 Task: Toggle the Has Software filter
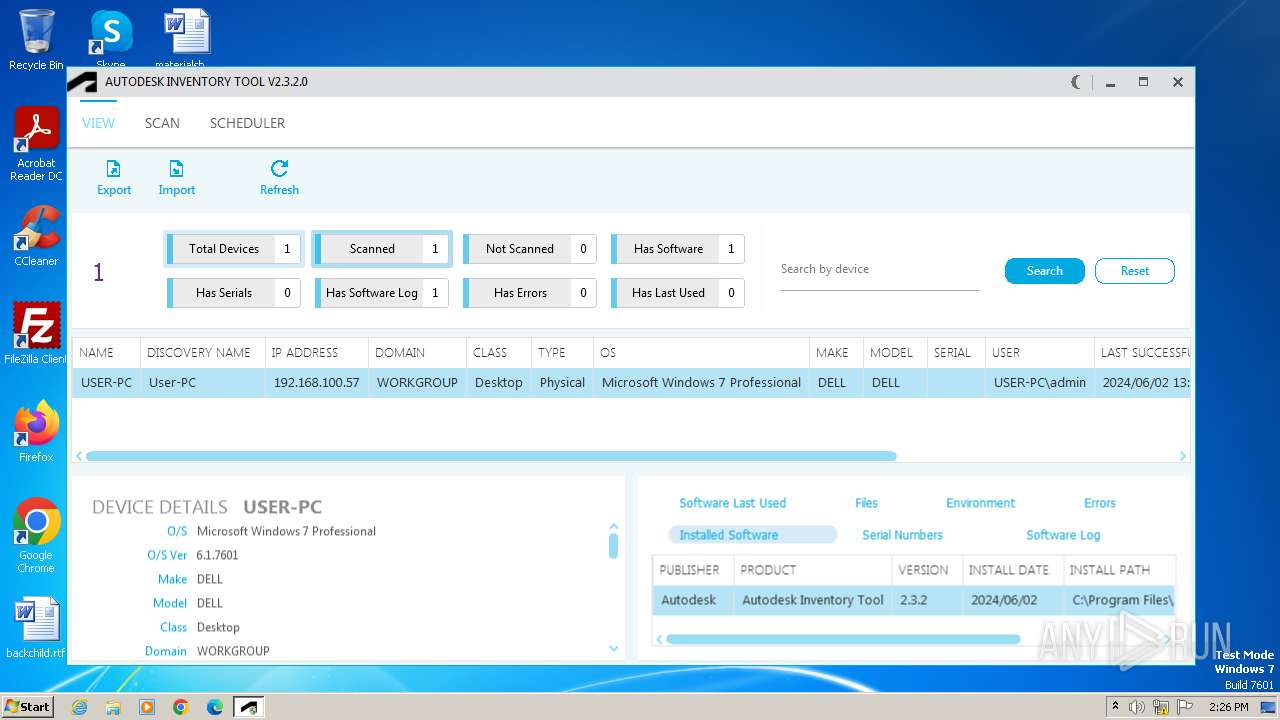pyautogui.click(x=678, y=249)
